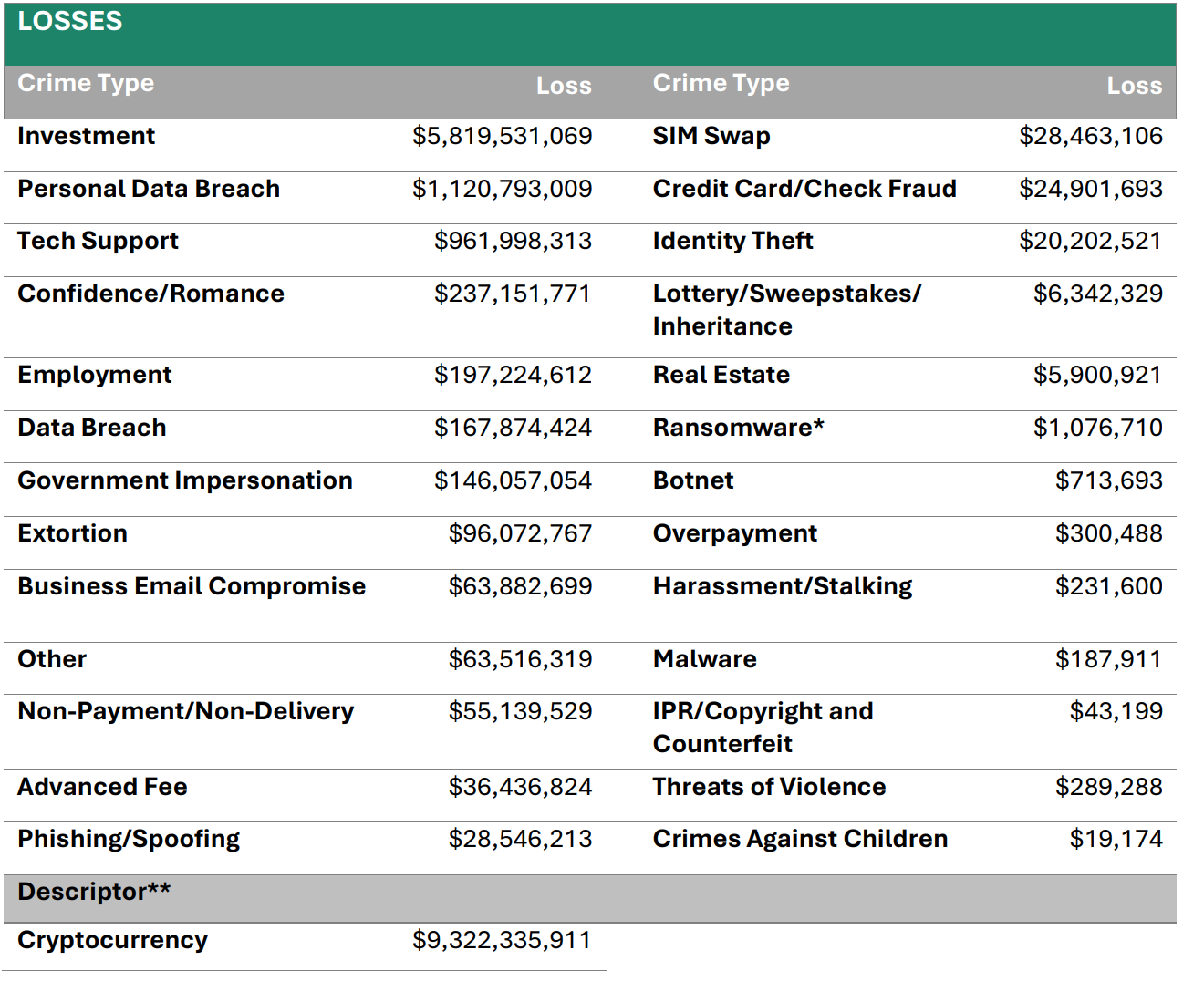The image size is (1204, 992).
Task: Click the $167,874,424 loss value
Action: coord(513,428)
